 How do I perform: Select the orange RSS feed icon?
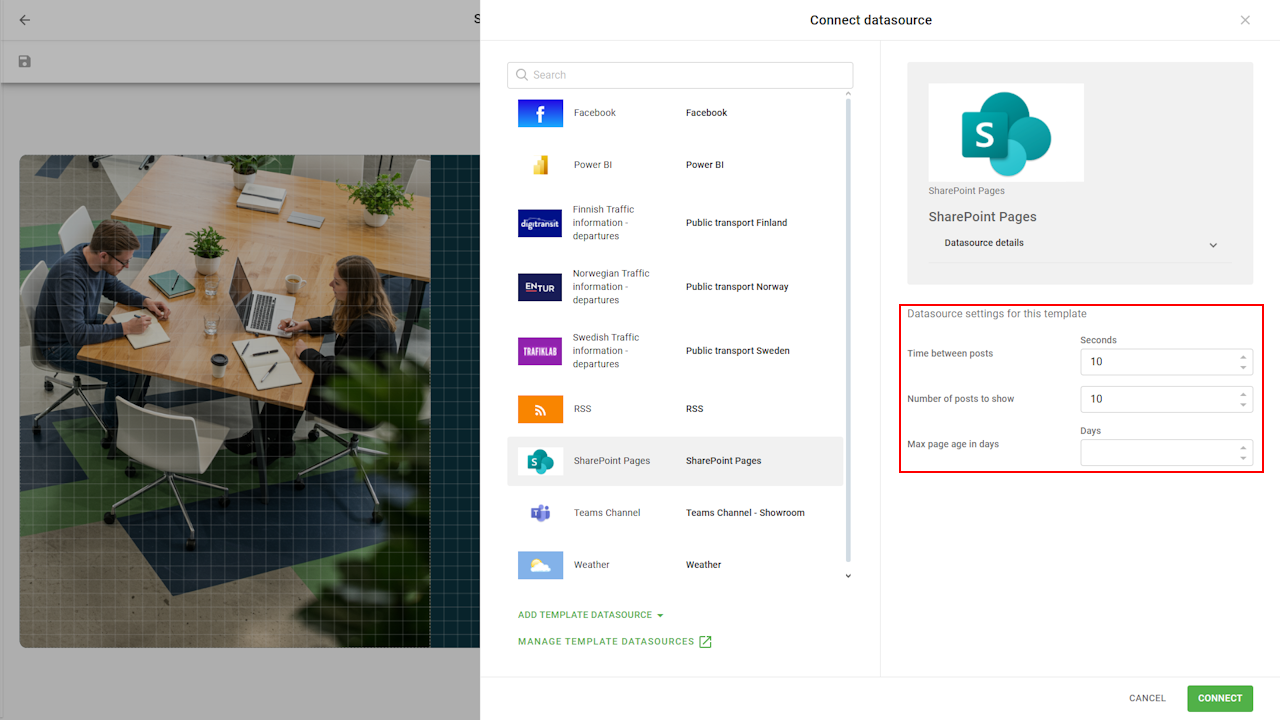(x=540, y=409)
